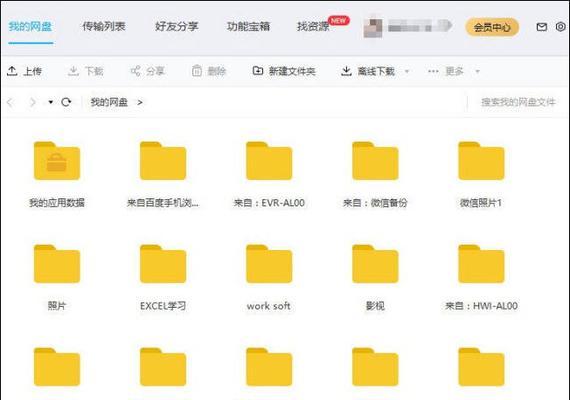Image resolution: width=570 pixels, height=400 pixels.
Task: Expand the 更多 dropdown arrow
Action: (x=478, y=71)
